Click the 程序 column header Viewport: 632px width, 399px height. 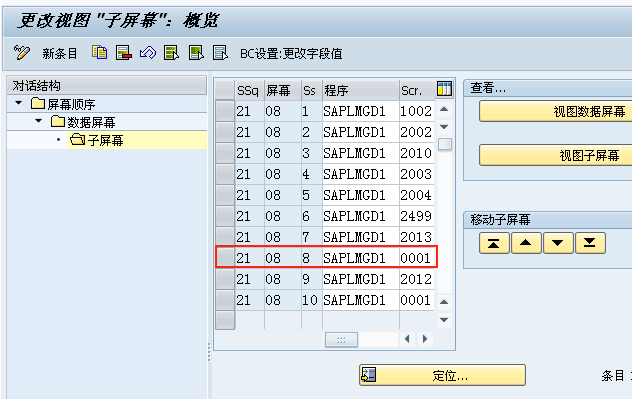tap(361, 90)
